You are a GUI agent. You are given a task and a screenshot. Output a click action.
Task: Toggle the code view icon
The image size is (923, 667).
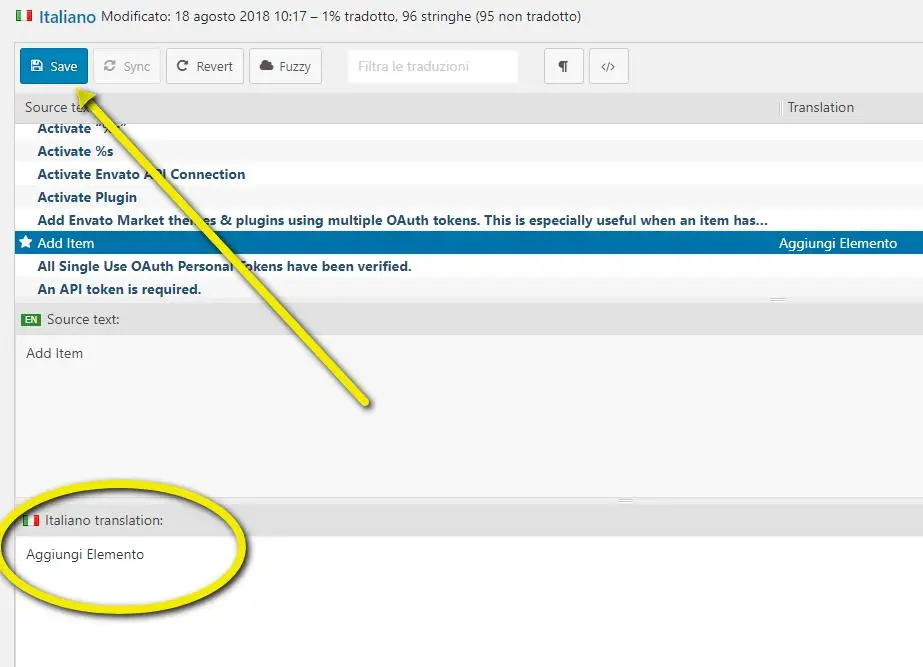[x=609, y=66]
